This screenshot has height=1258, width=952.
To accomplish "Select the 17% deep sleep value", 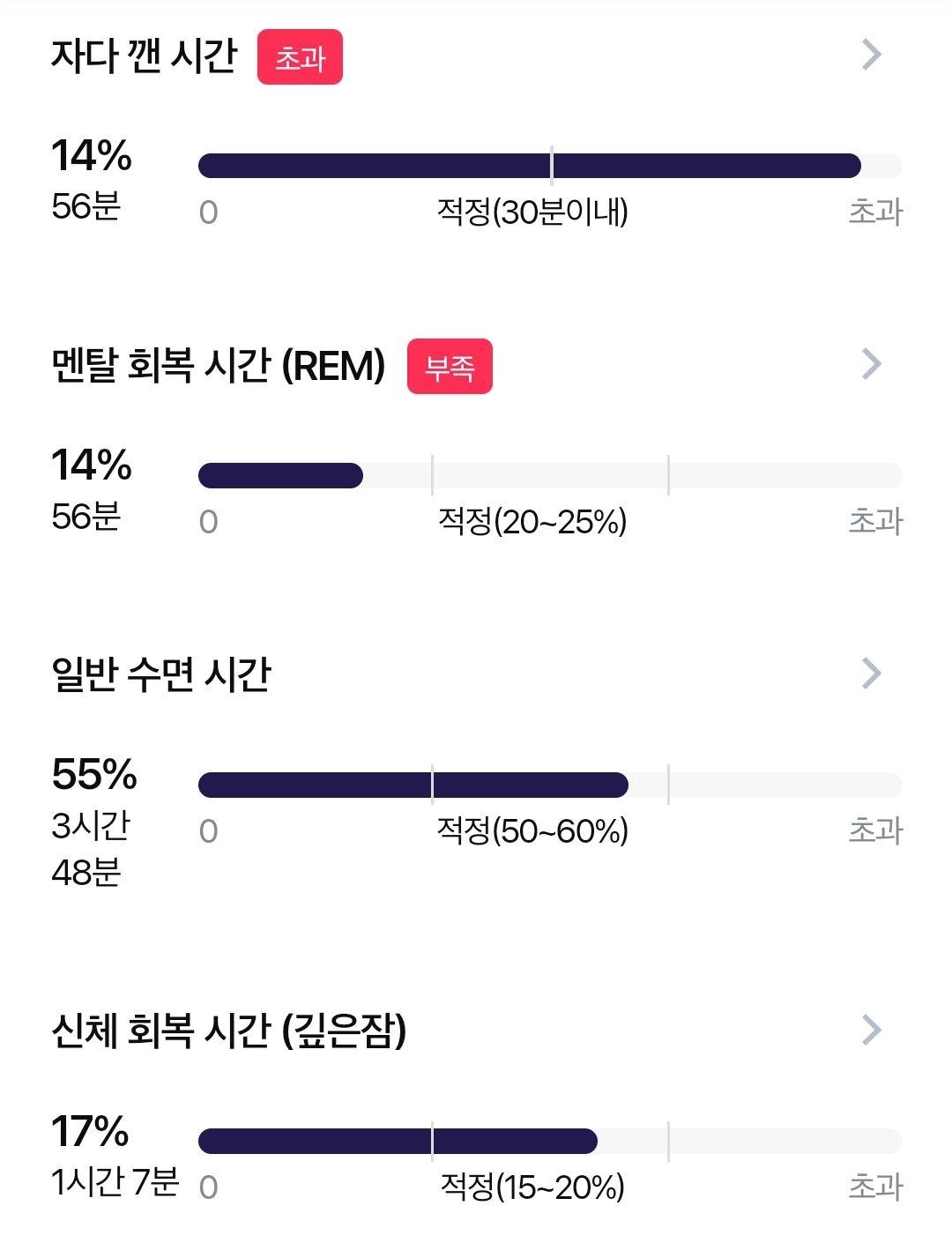I will pos(90,1131).
